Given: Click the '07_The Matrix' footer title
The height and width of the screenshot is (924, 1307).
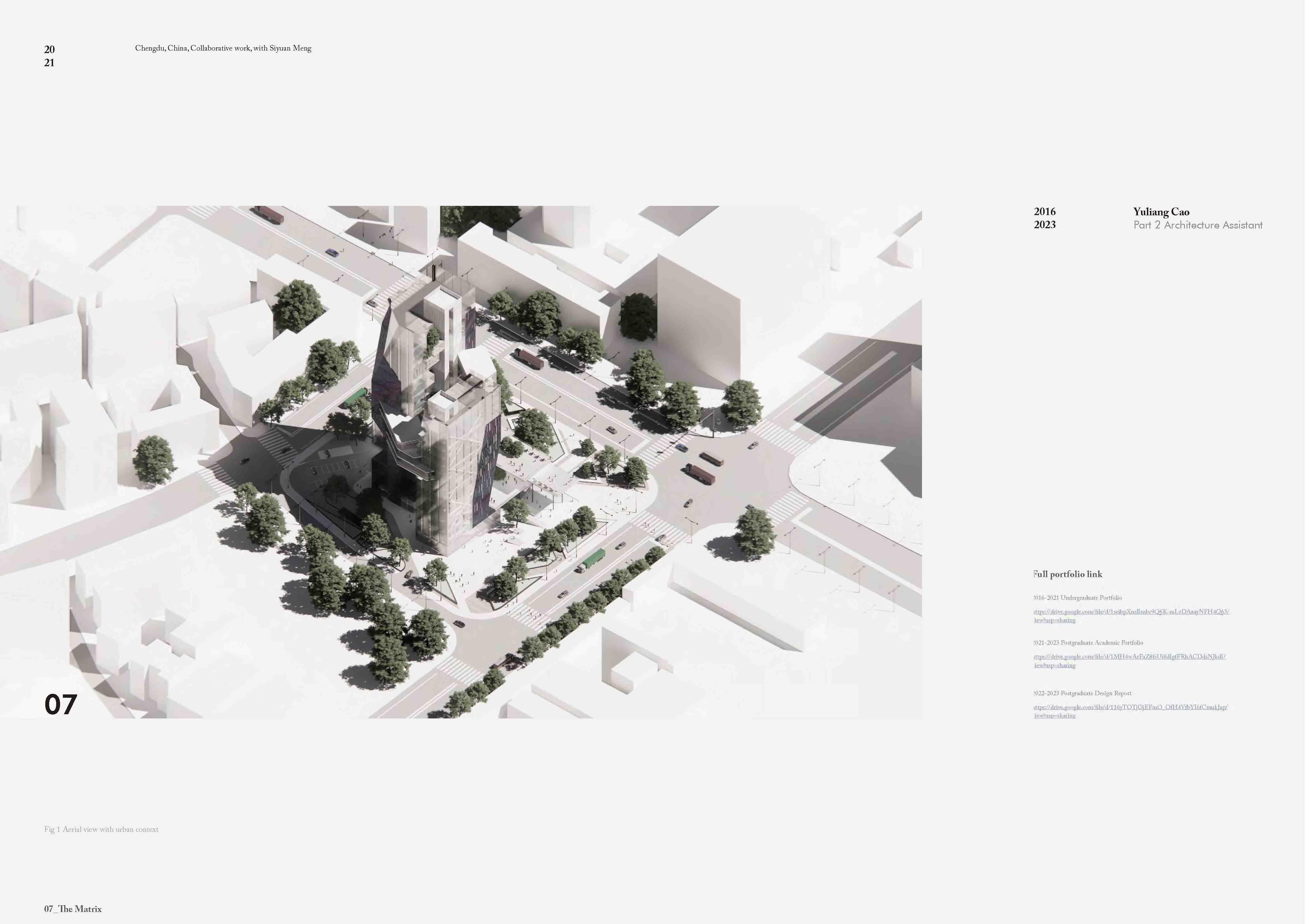Looking at the screenshot, I should coord(73,909).
